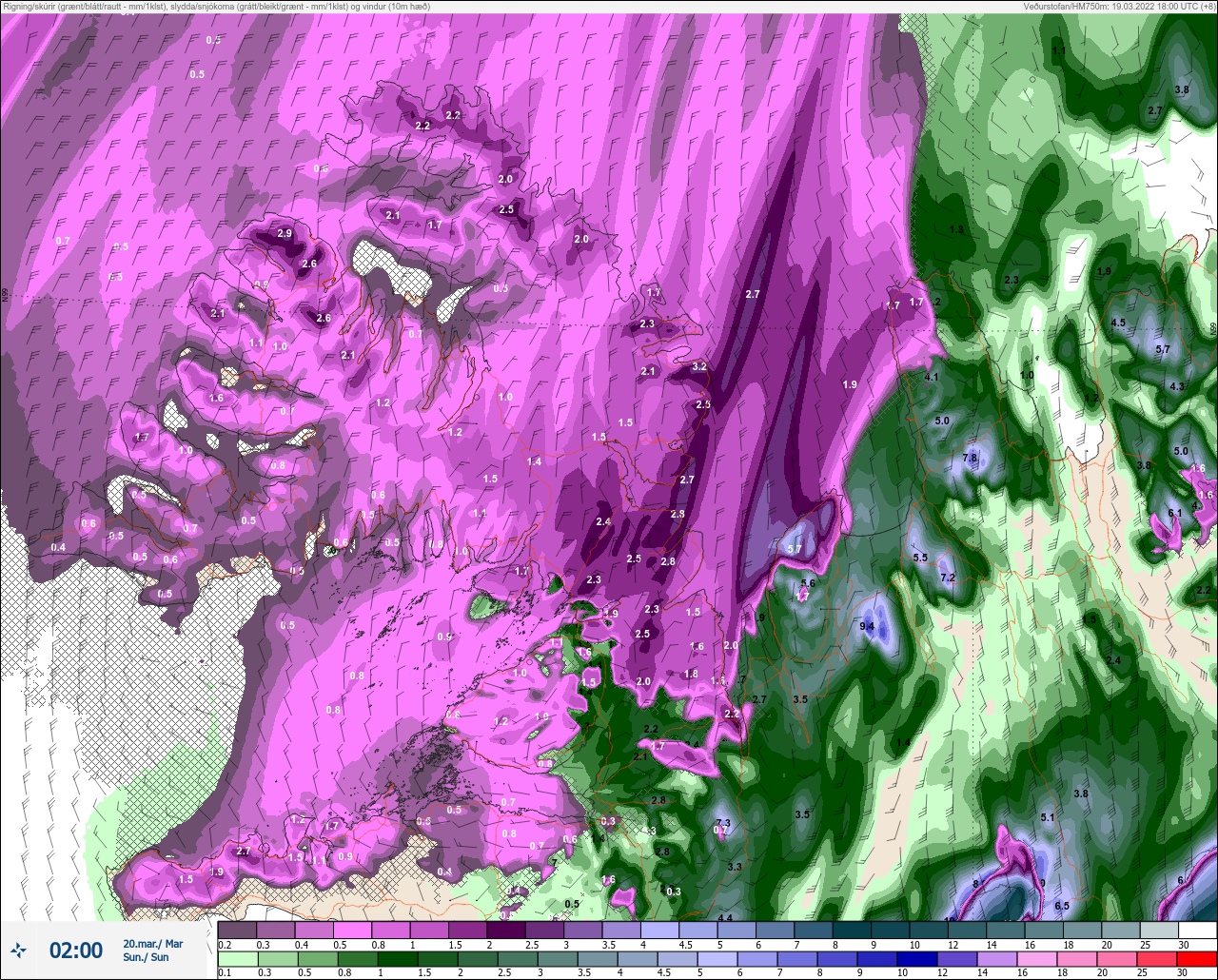Click the "20.mar./ Mar" date label
Screen dimensions: 1218x980
pos(152,943)
